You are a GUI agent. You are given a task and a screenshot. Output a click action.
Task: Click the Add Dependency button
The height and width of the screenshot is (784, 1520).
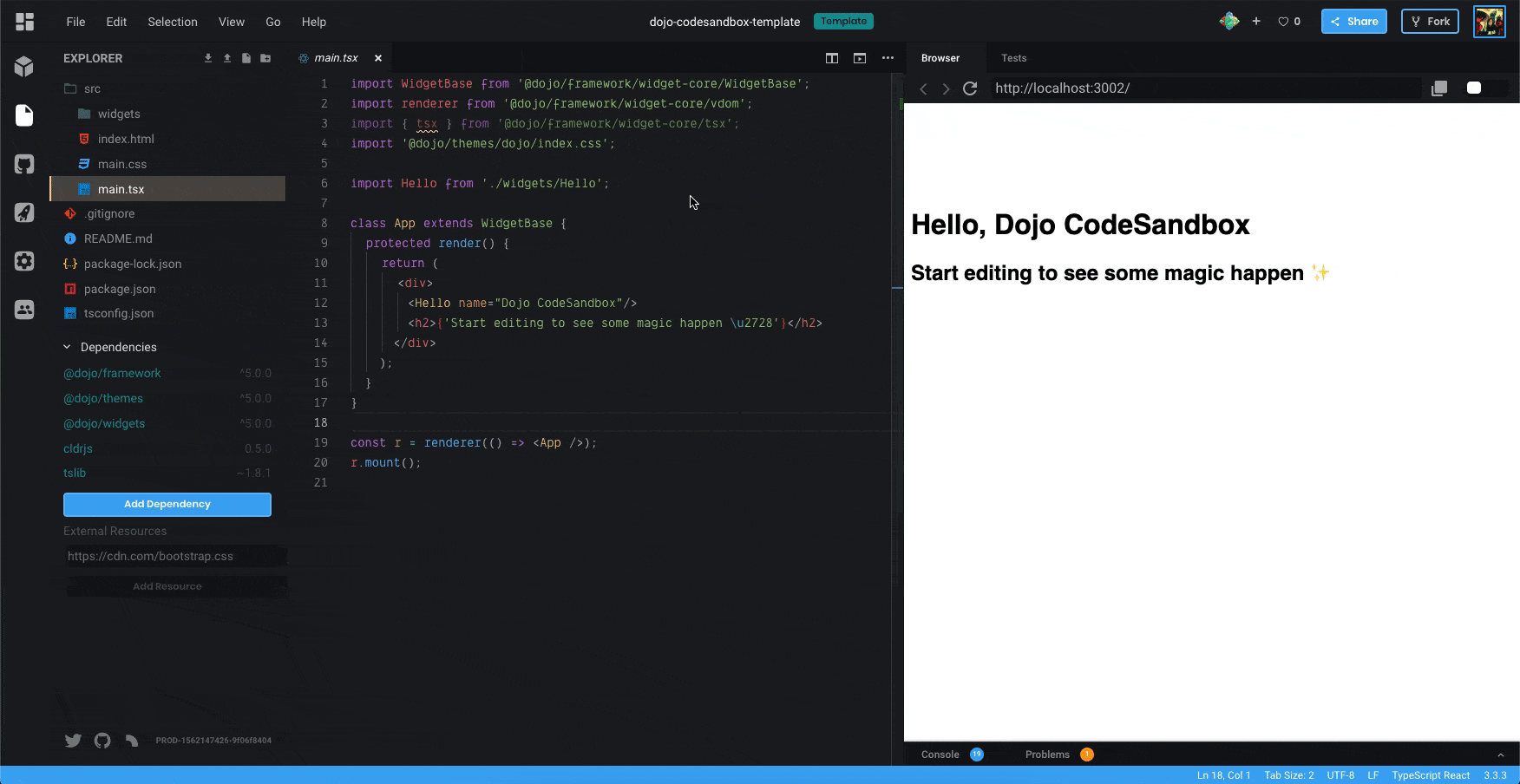pyautogui.click(x=167, y=505)
